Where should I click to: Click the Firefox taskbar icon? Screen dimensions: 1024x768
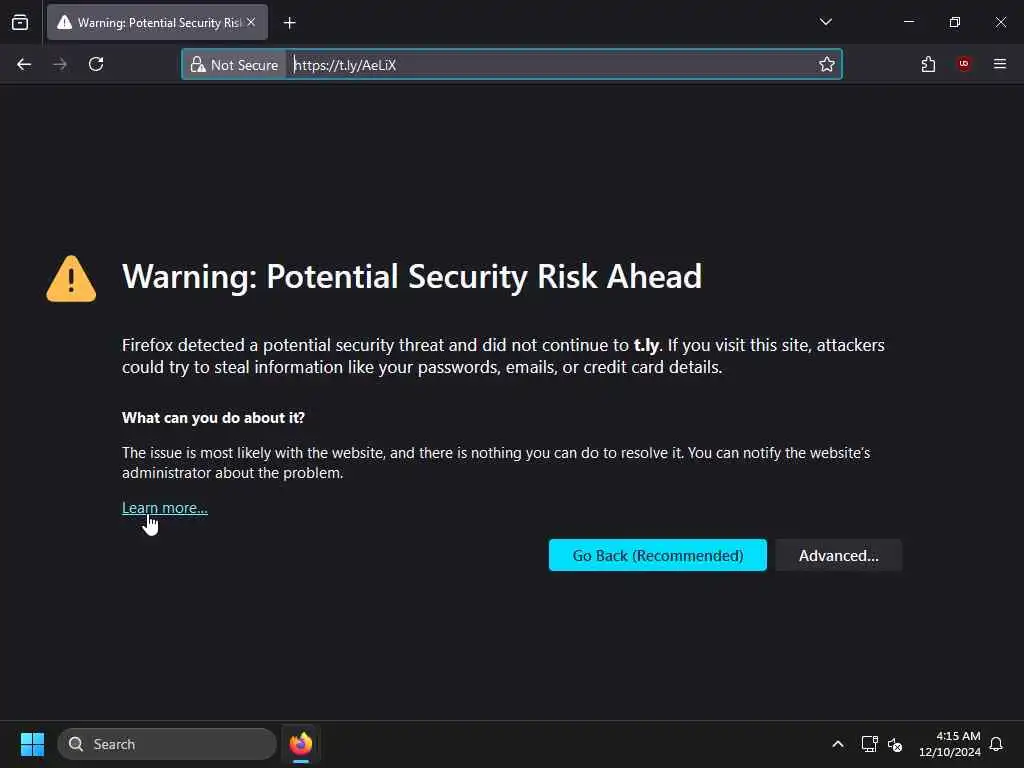coord(301,744)
